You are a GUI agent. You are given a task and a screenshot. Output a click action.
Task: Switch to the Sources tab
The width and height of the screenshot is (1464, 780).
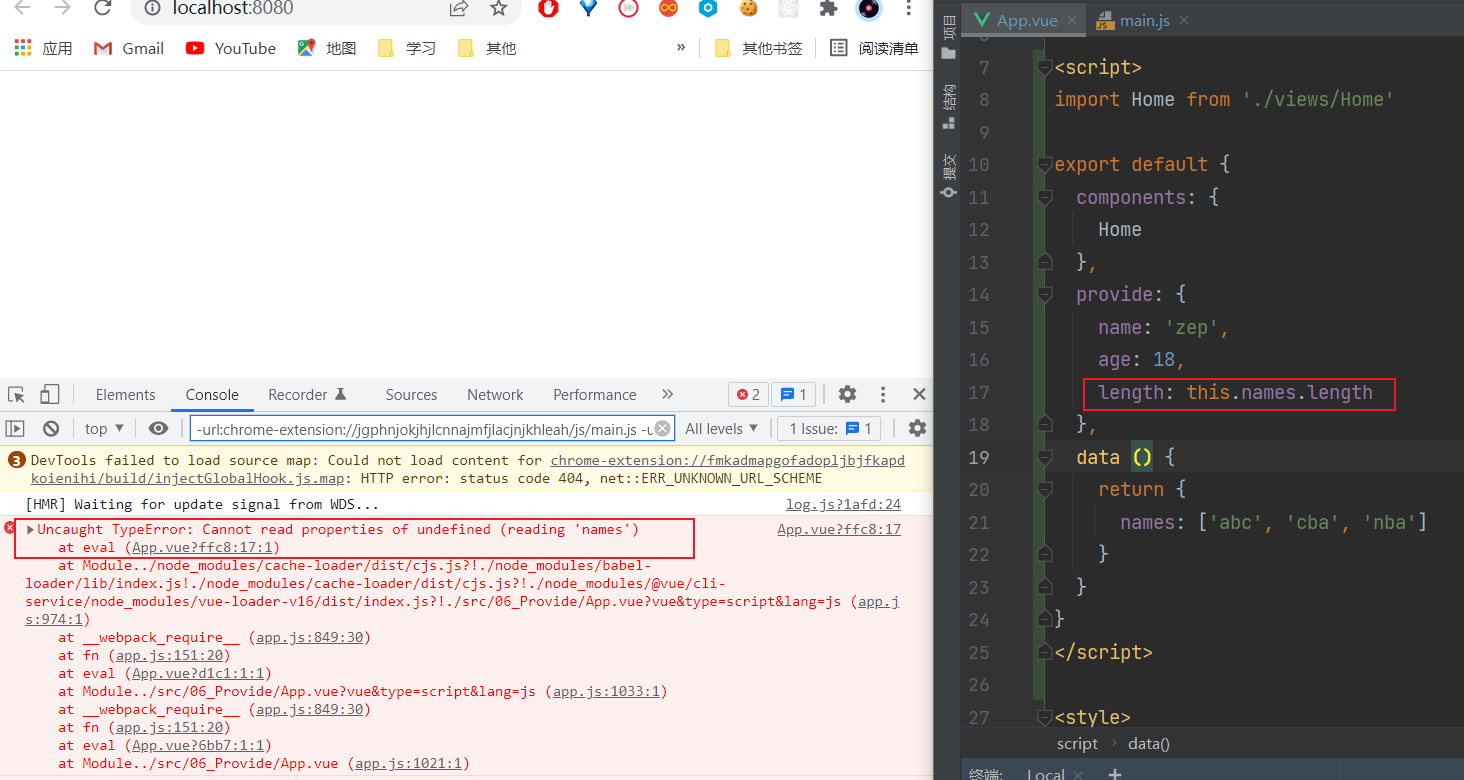coord(411,394)
